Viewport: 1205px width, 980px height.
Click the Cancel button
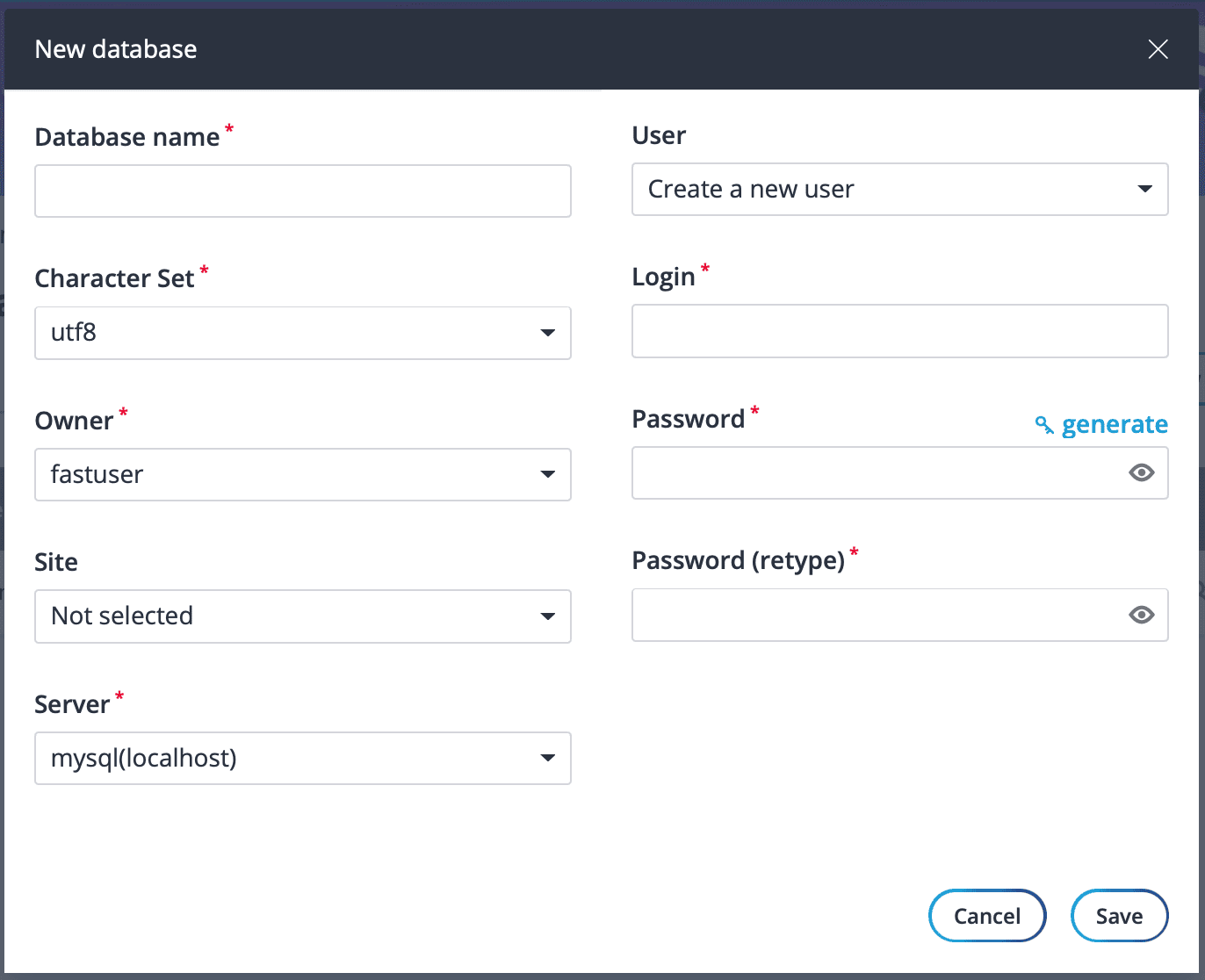[x=987, y=915]
